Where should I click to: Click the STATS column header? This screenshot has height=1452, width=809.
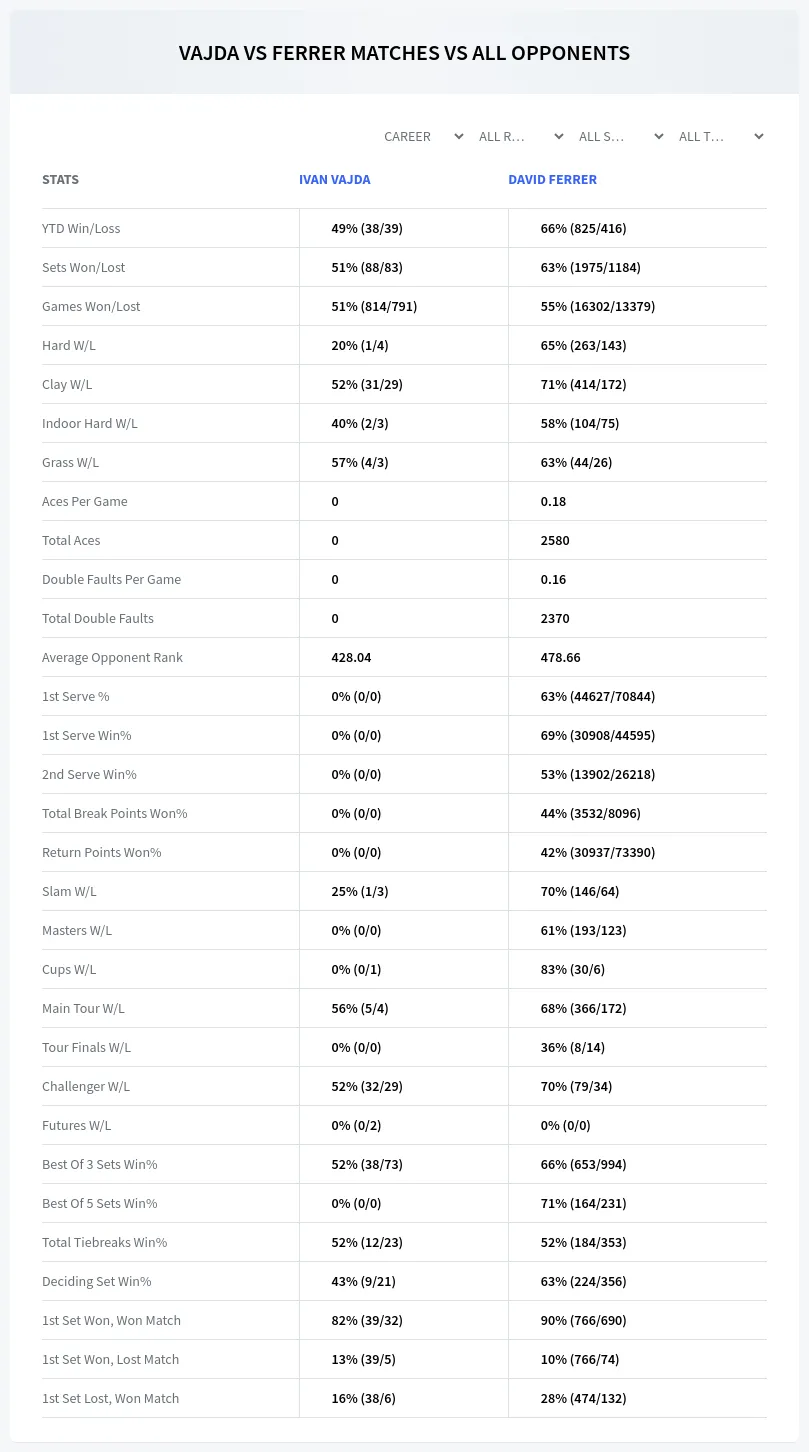[60, 180]
